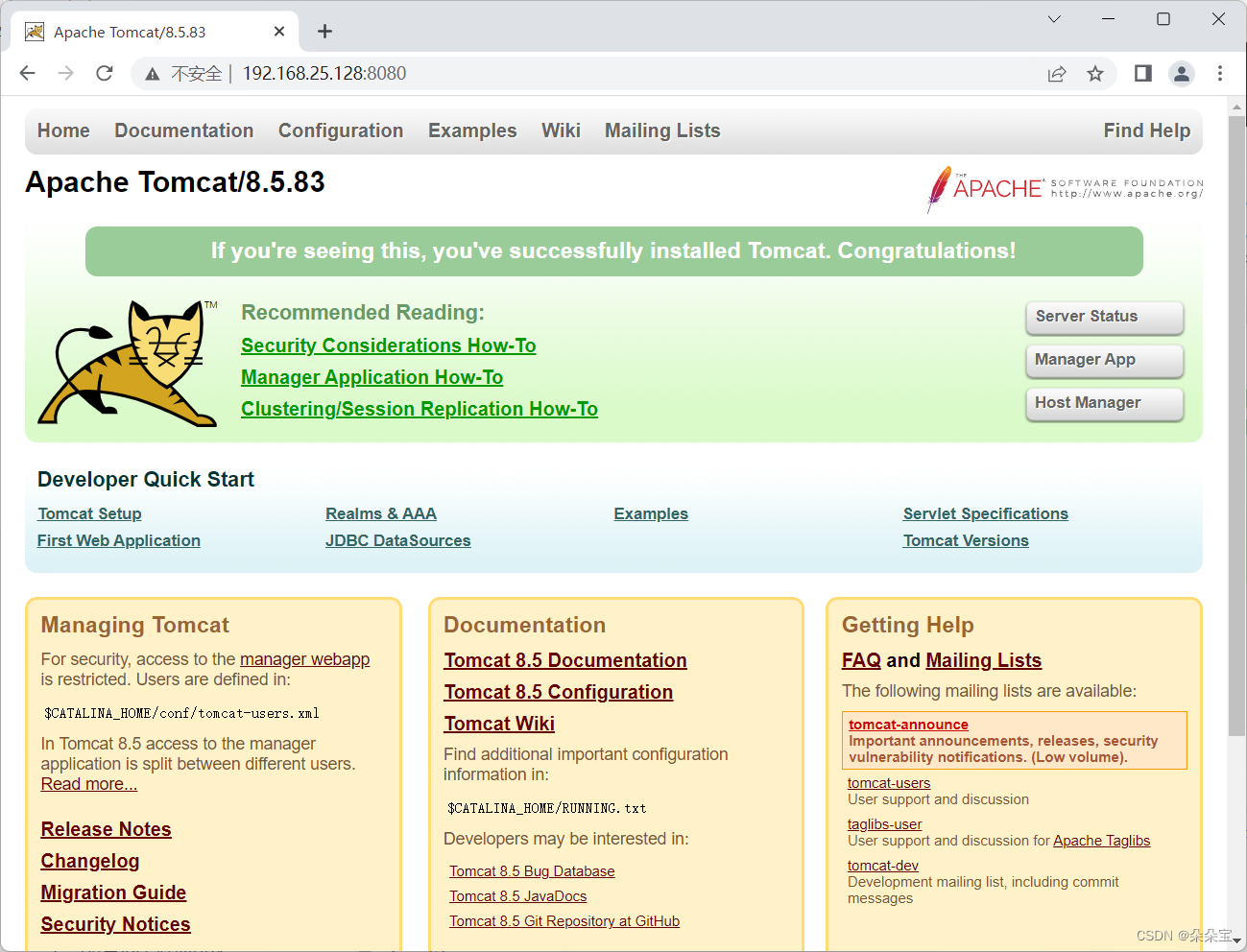Open the taglibs-user mailing list link

(884, 824)
